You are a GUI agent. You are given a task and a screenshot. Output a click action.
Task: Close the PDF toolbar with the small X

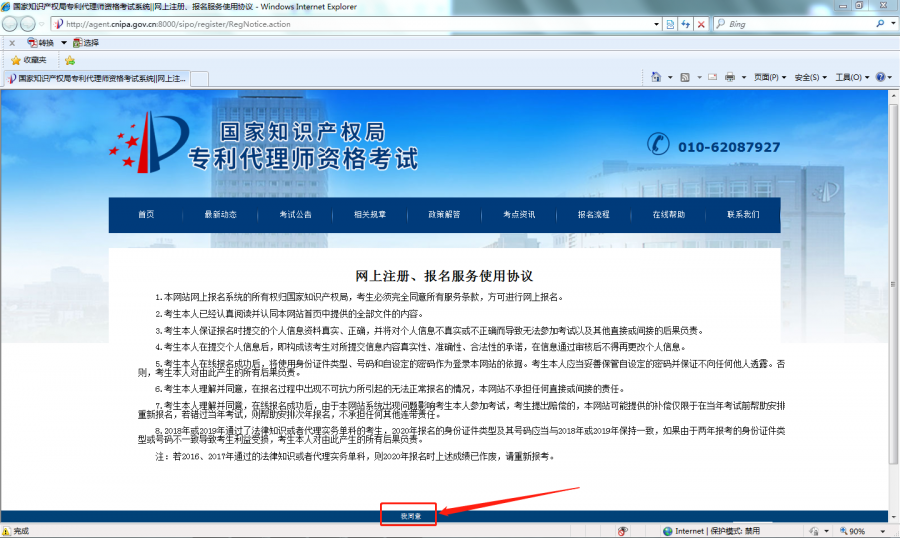point(12,43)
